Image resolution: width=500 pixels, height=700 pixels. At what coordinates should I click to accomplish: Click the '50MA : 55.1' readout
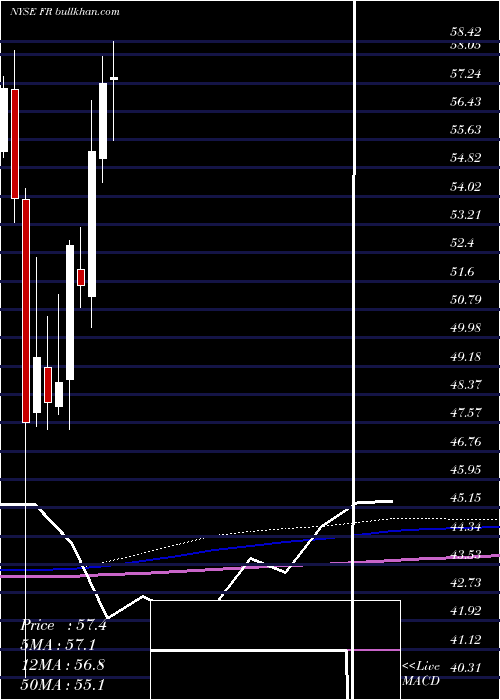62,684
